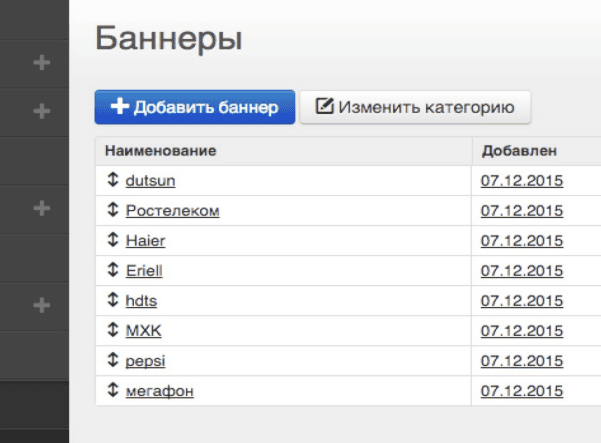Click the date link in Ростелеком row

[522, 211]
